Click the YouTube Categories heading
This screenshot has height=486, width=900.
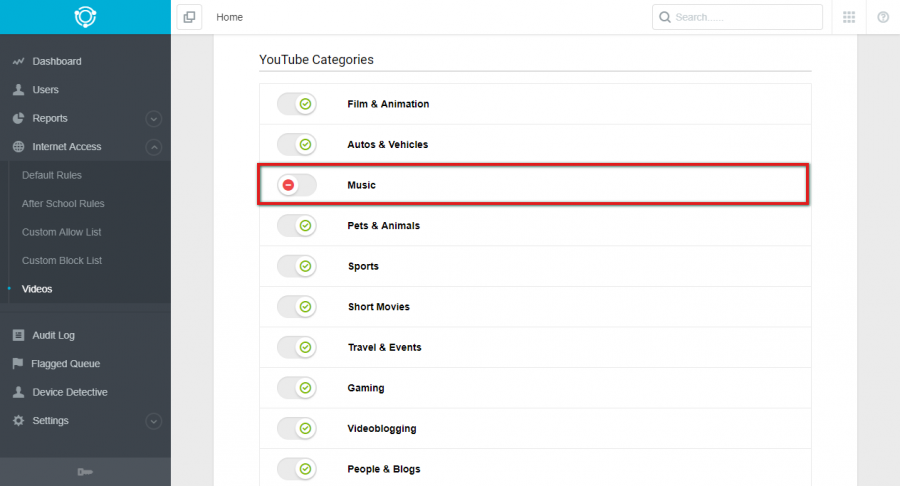pos(316,60)
